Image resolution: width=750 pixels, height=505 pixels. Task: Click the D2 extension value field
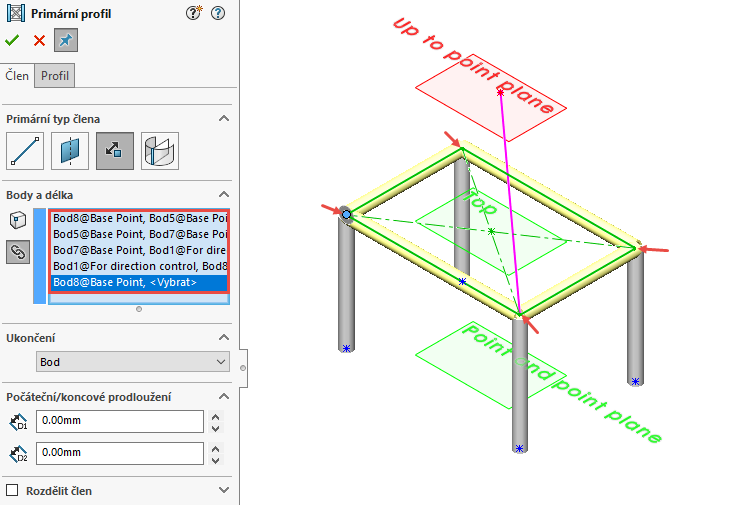(x=120, y=453)
